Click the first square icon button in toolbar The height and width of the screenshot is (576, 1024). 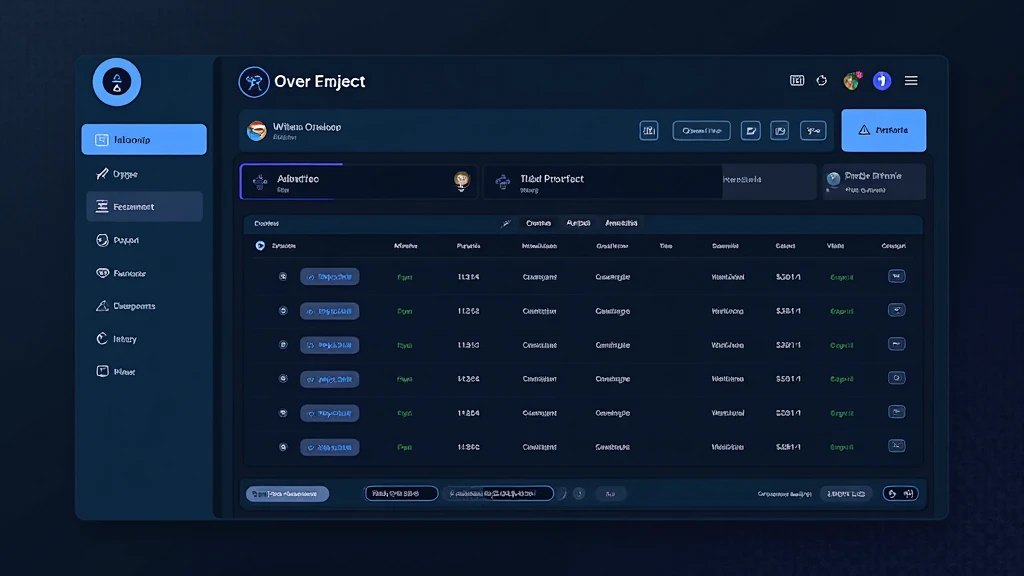649,130
